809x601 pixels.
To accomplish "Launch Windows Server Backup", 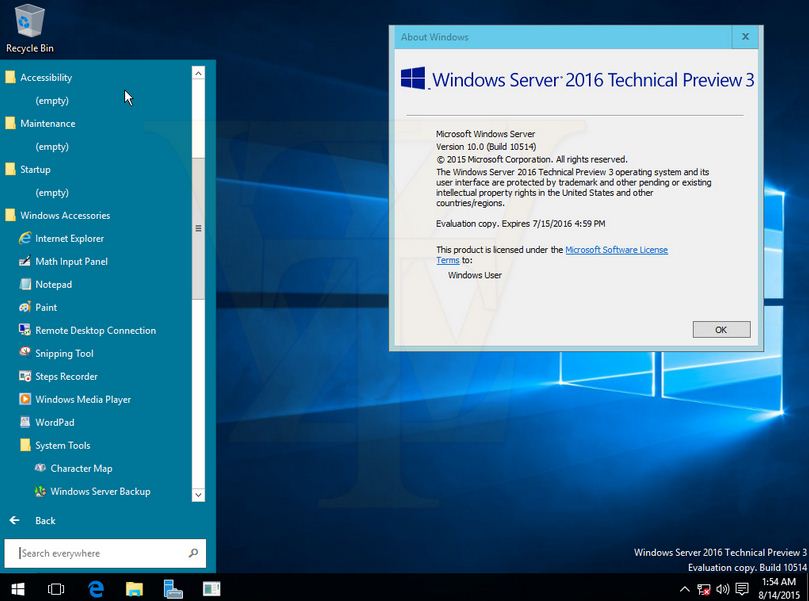I will click(92, 492).
